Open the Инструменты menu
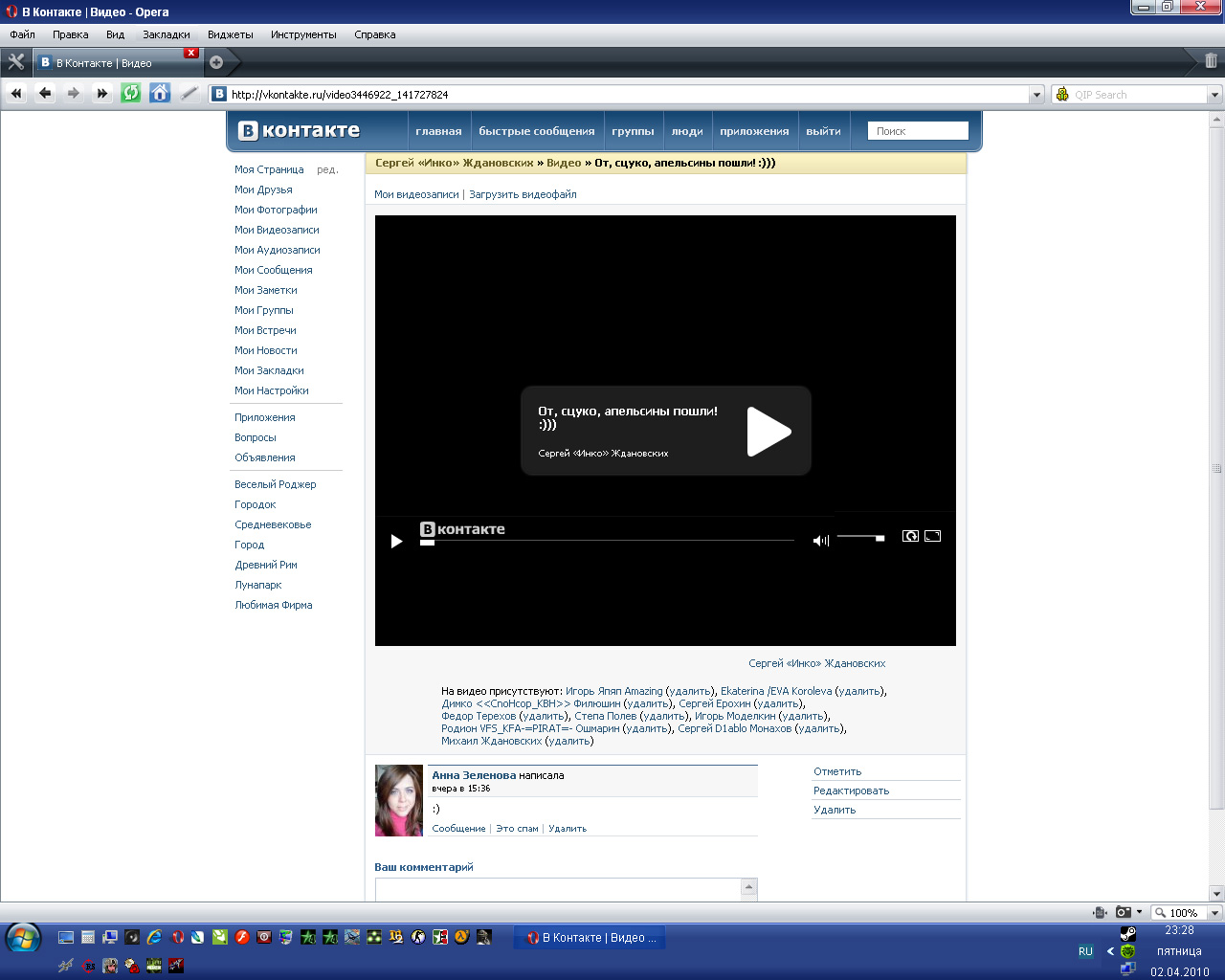 [303, 34]
